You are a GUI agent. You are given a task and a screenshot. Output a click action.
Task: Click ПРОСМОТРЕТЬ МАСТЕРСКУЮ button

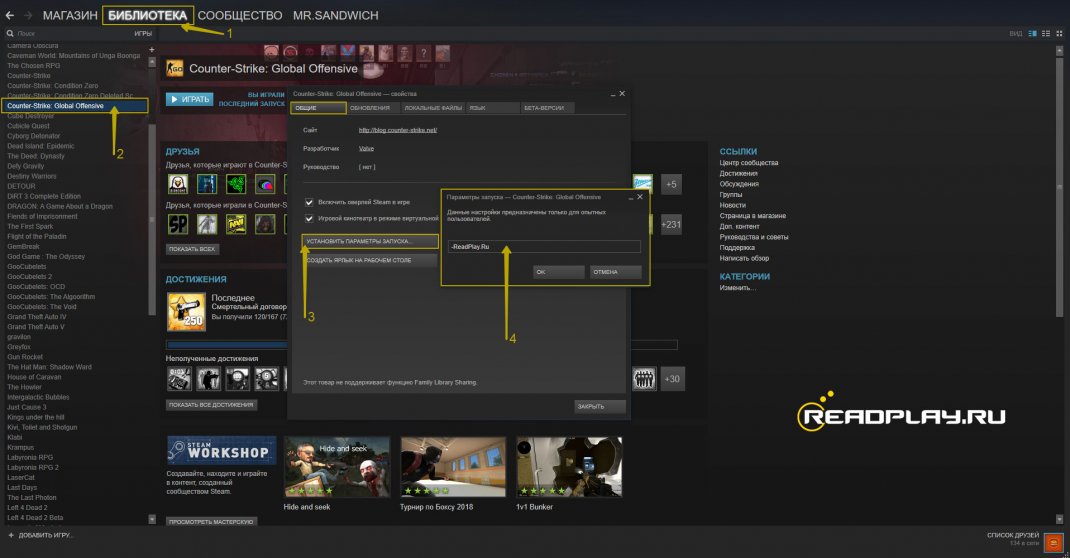click(212, 521)
